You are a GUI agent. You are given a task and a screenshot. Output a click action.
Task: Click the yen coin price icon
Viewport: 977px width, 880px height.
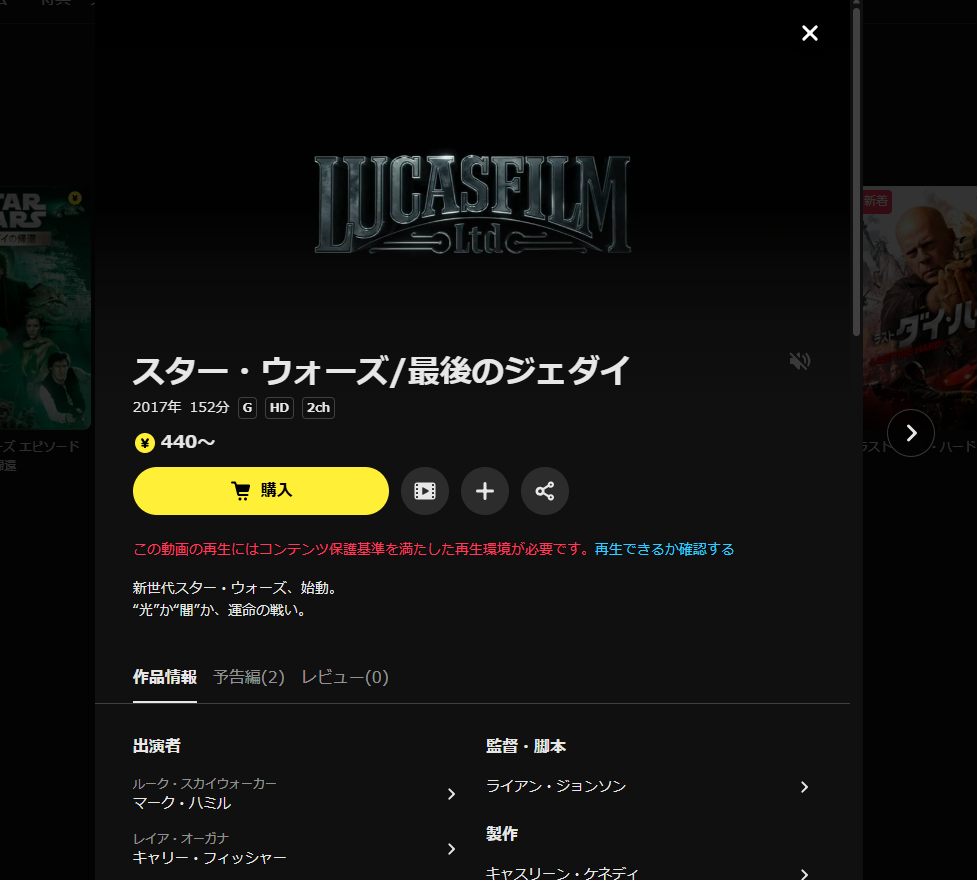click(145, 443)
